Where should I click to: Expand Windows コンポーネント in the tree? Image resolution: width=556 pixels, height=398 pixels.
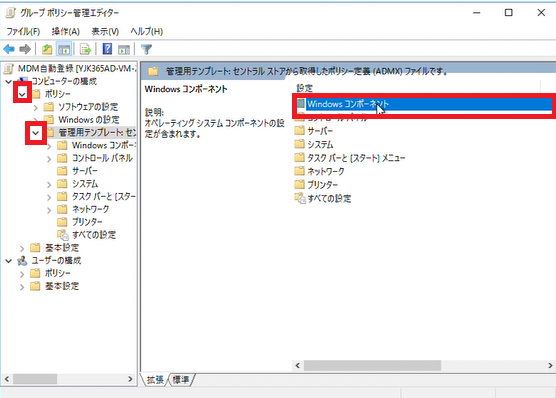point(49,146)
